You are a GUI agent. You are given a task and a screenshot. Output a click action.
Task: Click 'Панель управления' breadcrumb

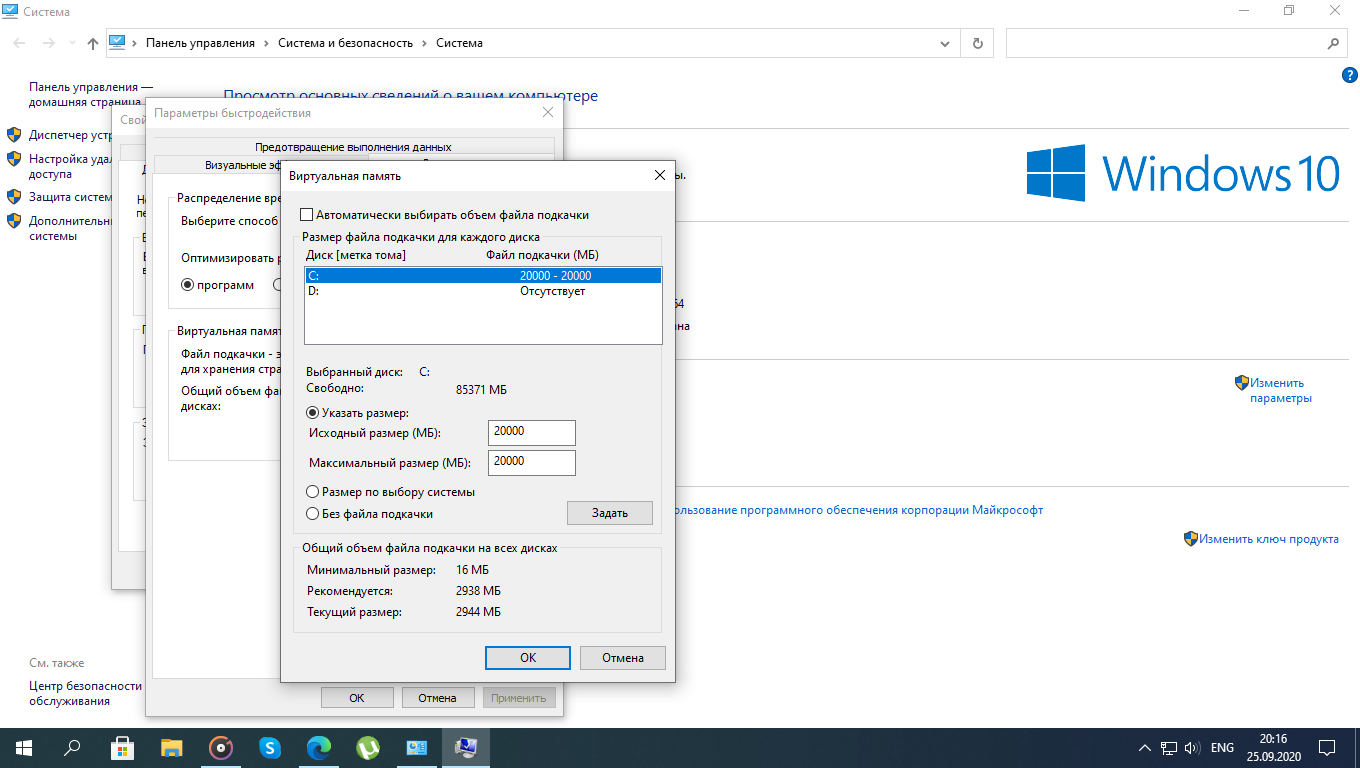click(x=200, y=44)
